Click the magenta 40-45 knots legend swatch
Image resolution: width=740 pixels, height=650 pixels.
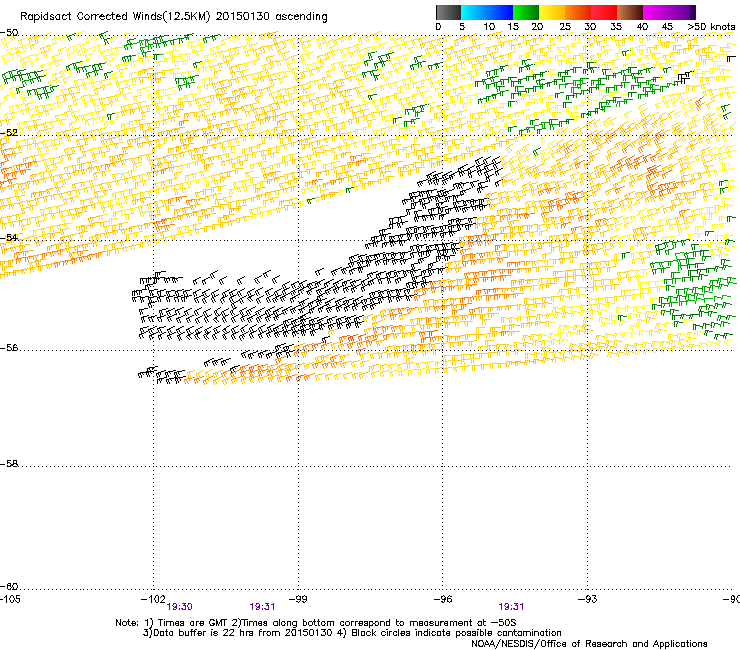(656, 12)
